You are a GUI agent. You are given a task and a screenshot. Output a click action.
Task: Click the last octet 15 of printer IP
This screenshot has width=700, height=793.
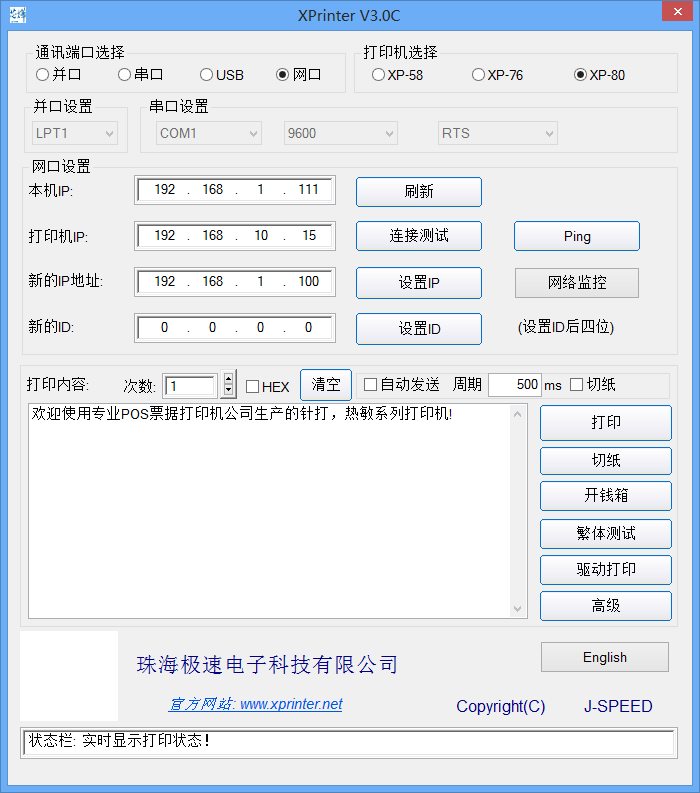pos(309,236)
